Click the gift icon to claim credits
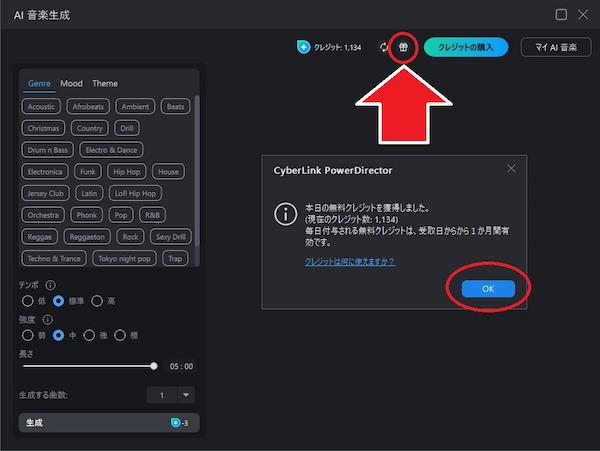Image resolution: width=600 pixels, height=451 pixels. (x=403, y=47)
